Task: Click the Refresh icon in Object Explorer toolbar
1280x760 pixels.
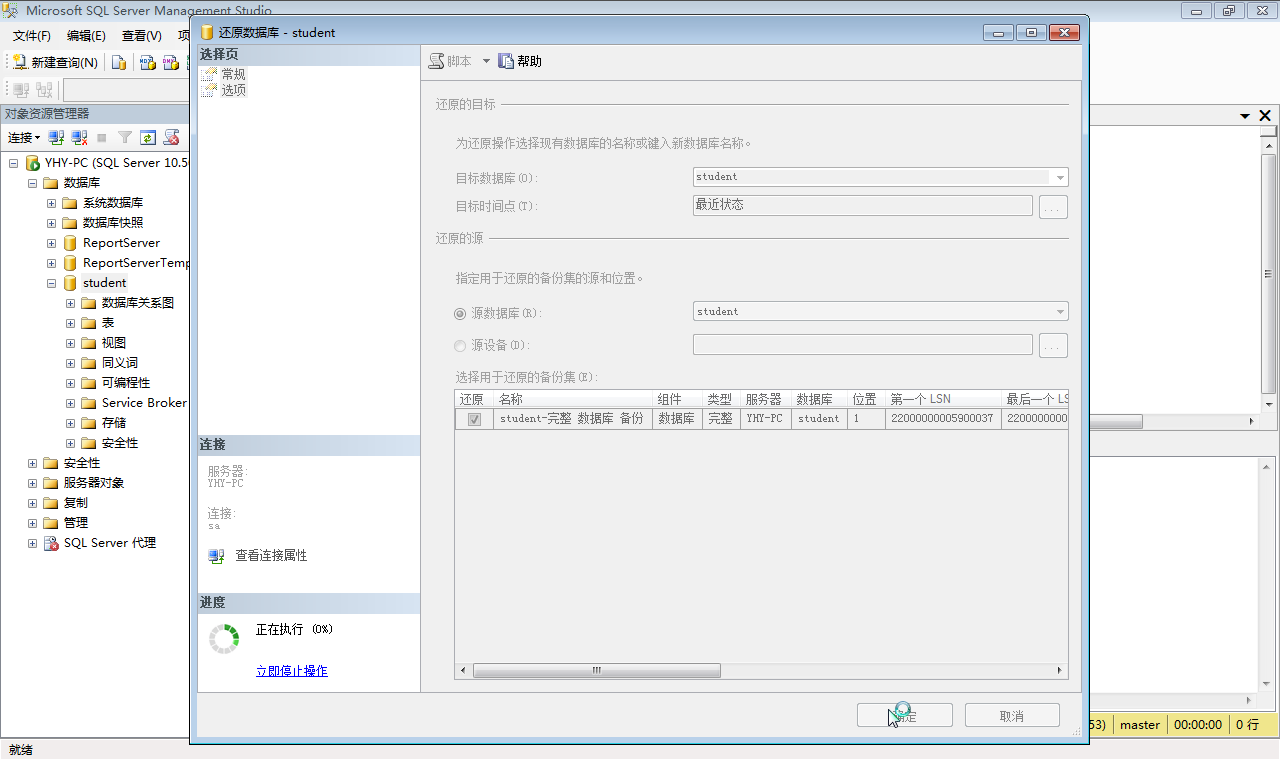Action: pos(148,137)
